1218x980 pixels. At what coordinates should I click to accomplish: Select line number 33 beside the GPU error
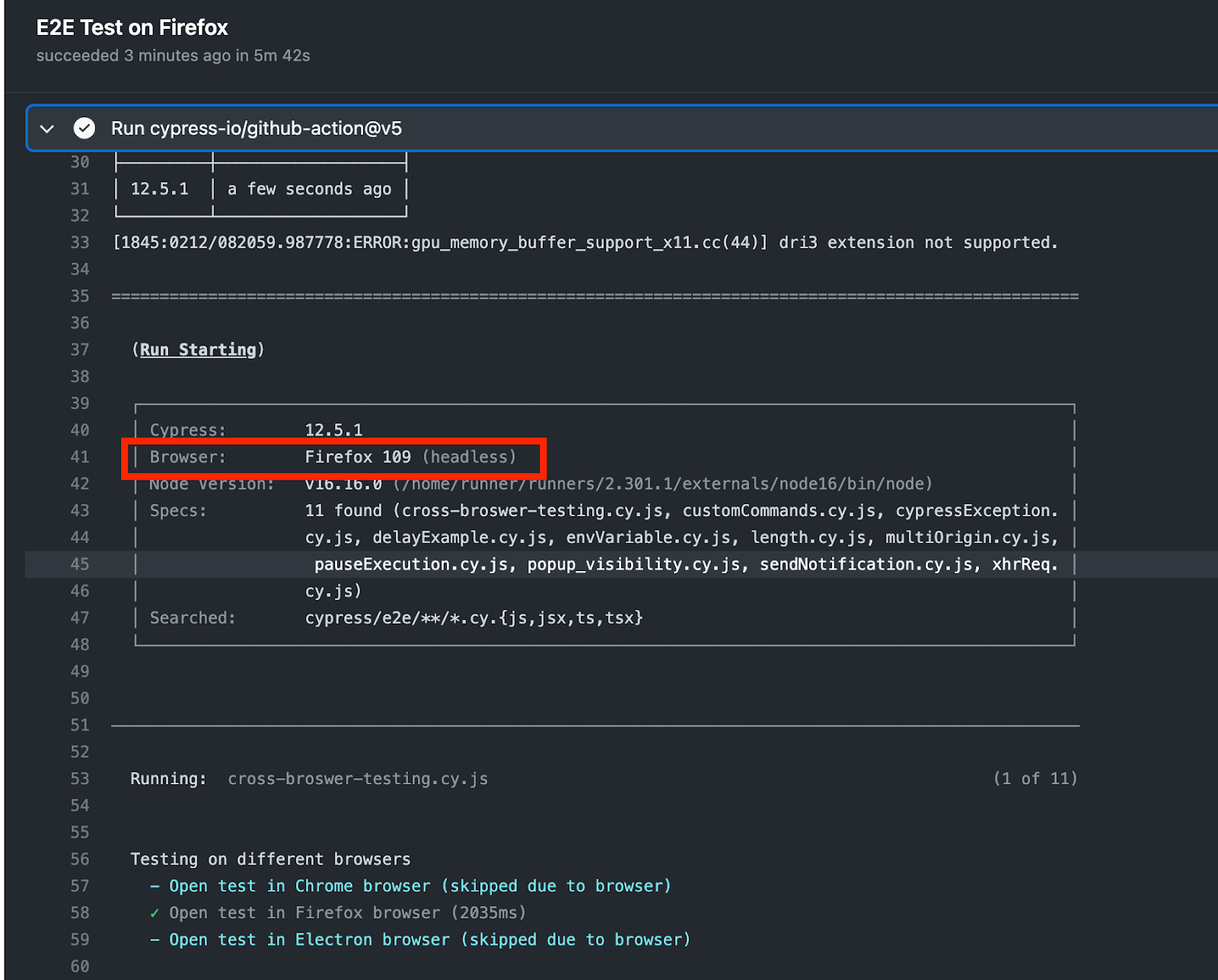(x=79, y=242)
